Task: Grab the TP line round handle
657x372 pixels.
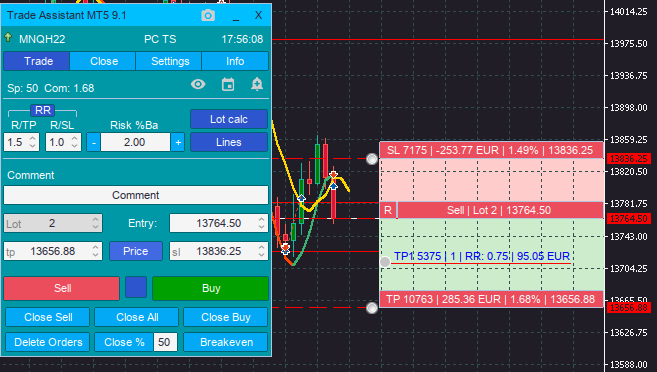Action: tap(372, 308)
